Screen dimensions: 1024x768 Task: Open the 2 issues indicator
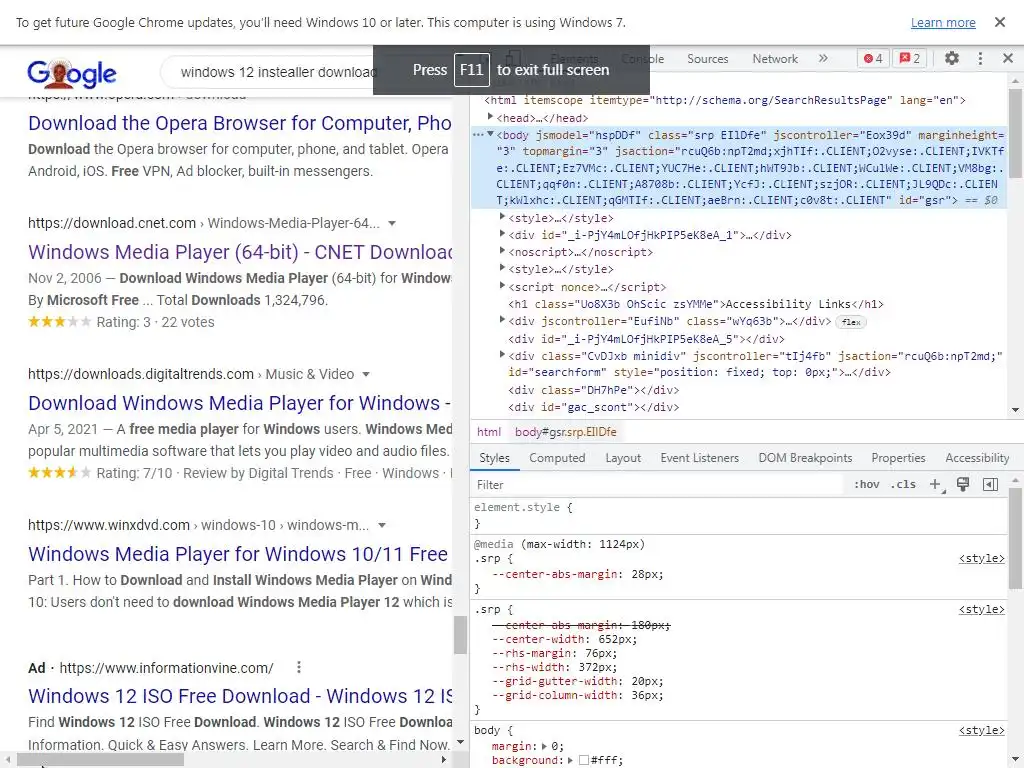tap(910, 58)
